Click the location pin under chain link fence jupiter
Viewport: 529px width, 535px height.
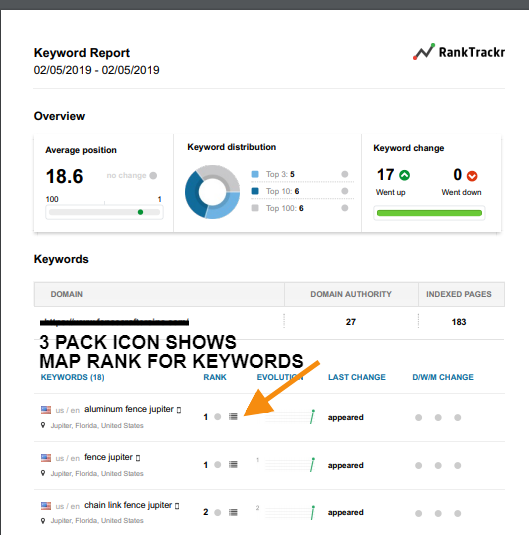[x=43, y=521]
